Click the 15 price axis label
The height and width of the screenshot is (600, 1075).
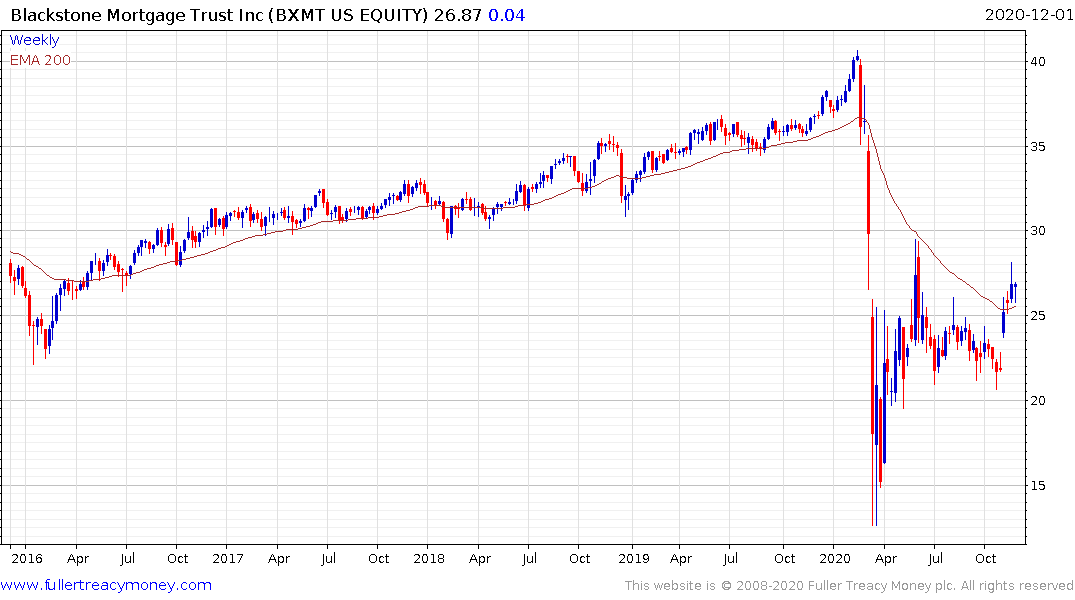[1038, 486]
